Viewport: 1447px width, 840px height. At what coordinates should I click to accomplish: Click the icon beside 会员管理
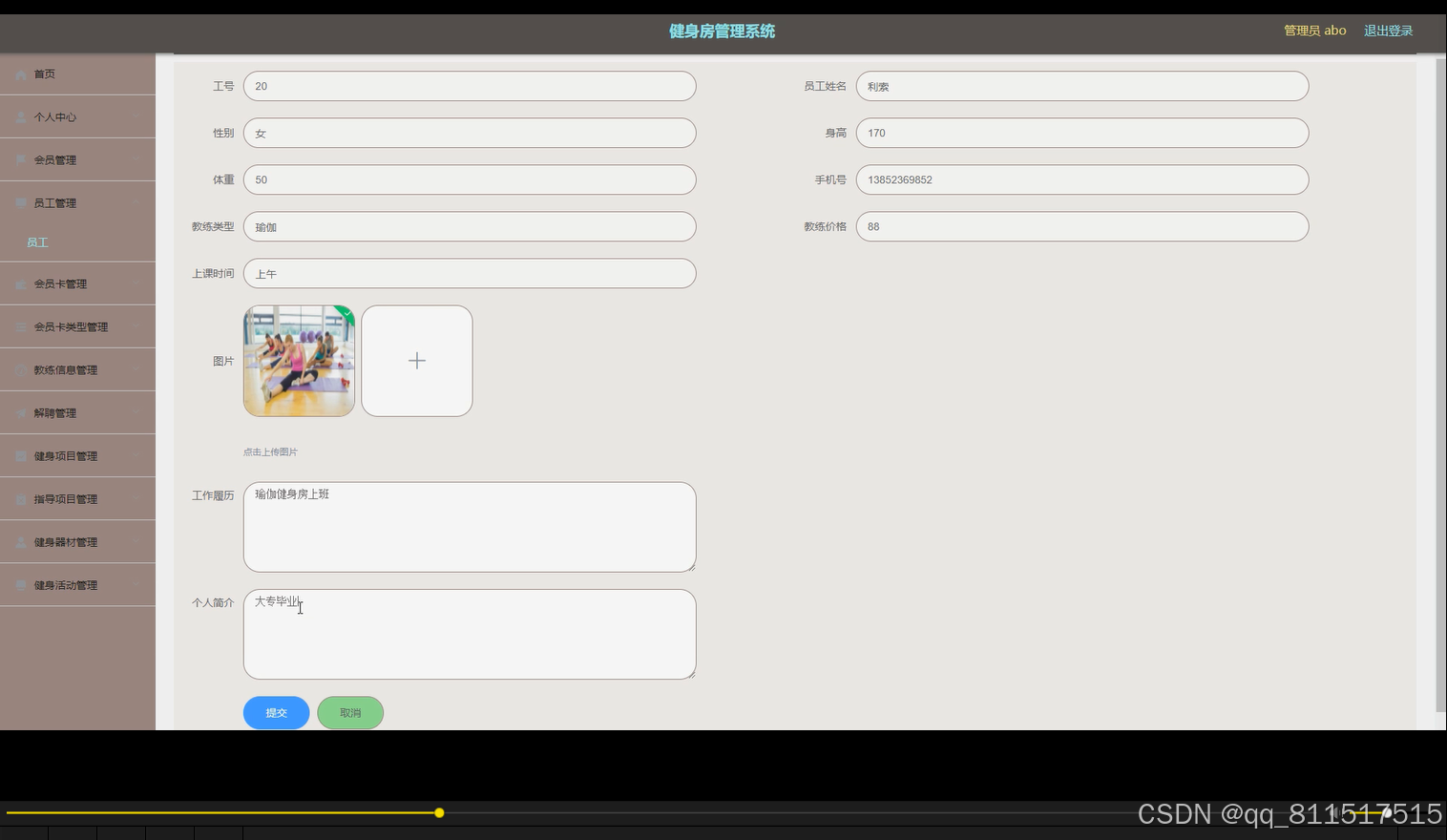click(x=21, y=160)
